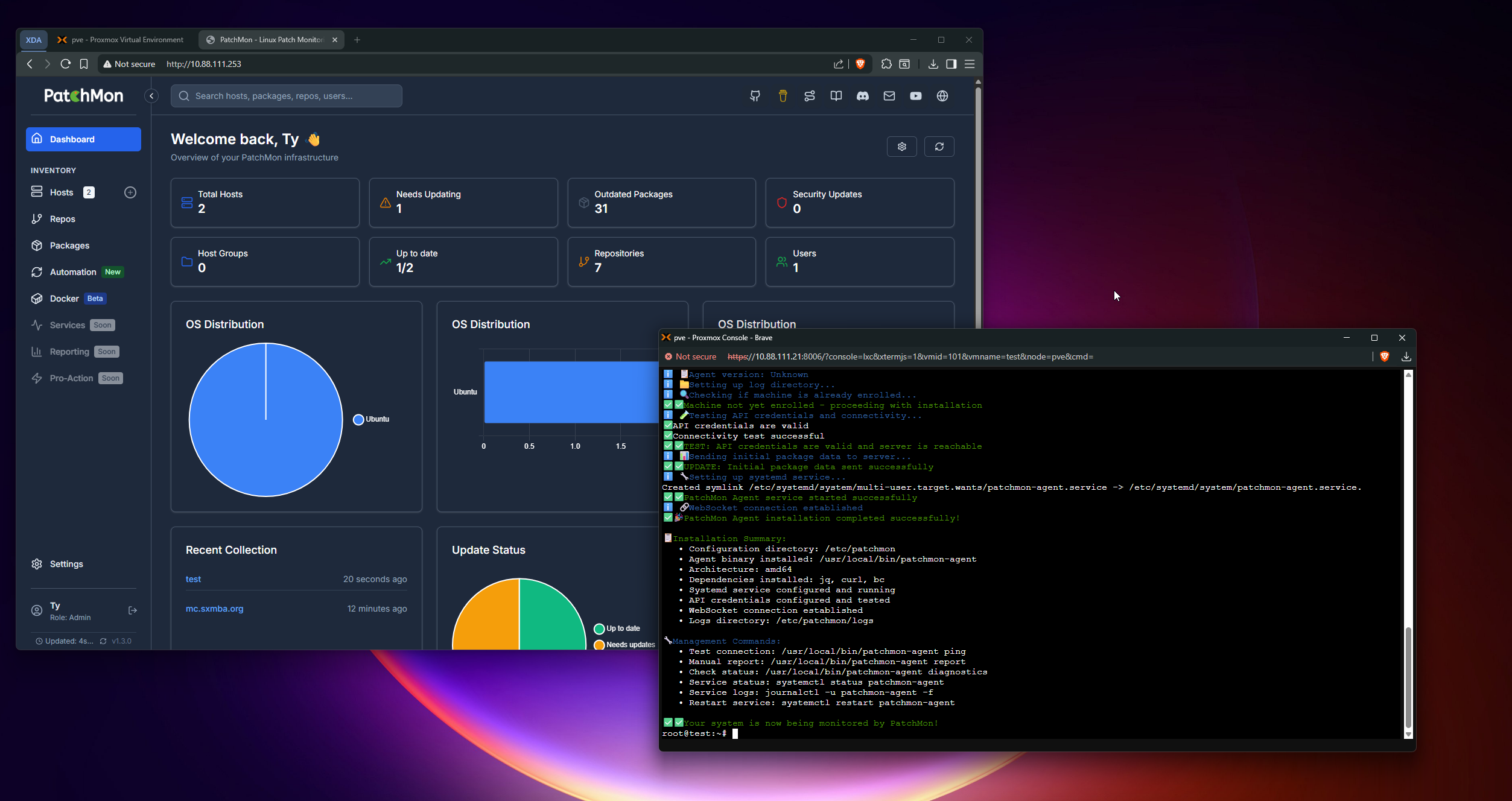The image size is (1512, 801).
Task: Toggle the Ubuntu legend in pie chart
Action: [371, 419]
